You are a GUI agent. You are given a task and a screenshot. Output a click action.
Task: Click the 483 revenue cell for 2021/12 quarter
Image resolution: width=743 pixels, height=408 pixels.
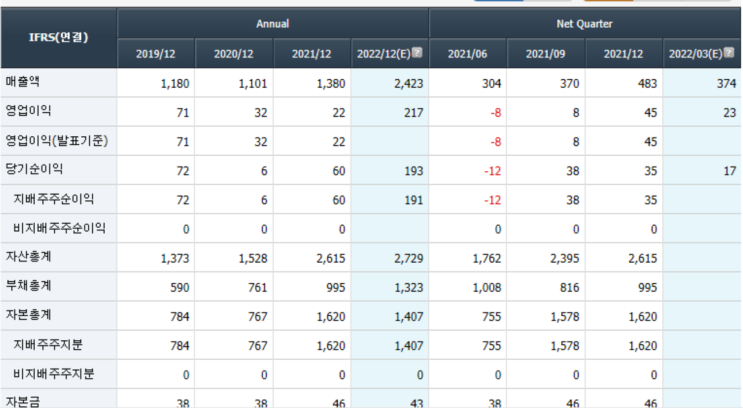[x=624, y=83]
